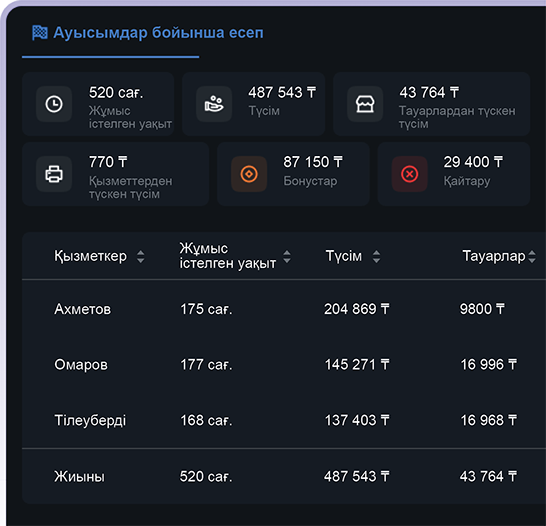The image size is (546, 526).
Task: Click the red Қайтару cancel icon
Action: [410, 174]
